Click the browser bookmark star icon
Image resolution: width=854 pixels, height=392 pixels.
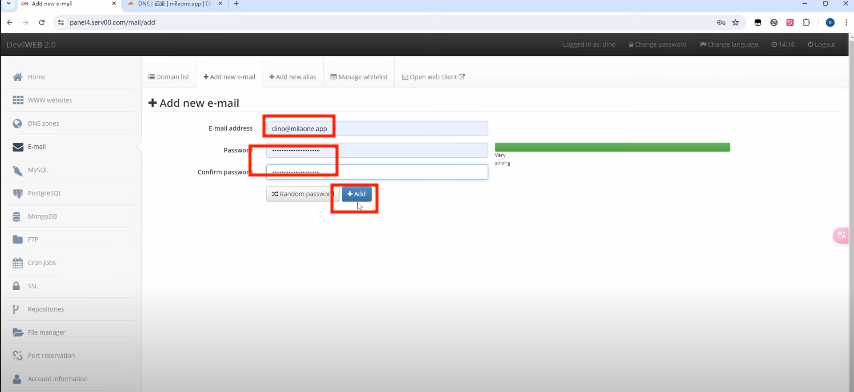[x=736, y=23]
